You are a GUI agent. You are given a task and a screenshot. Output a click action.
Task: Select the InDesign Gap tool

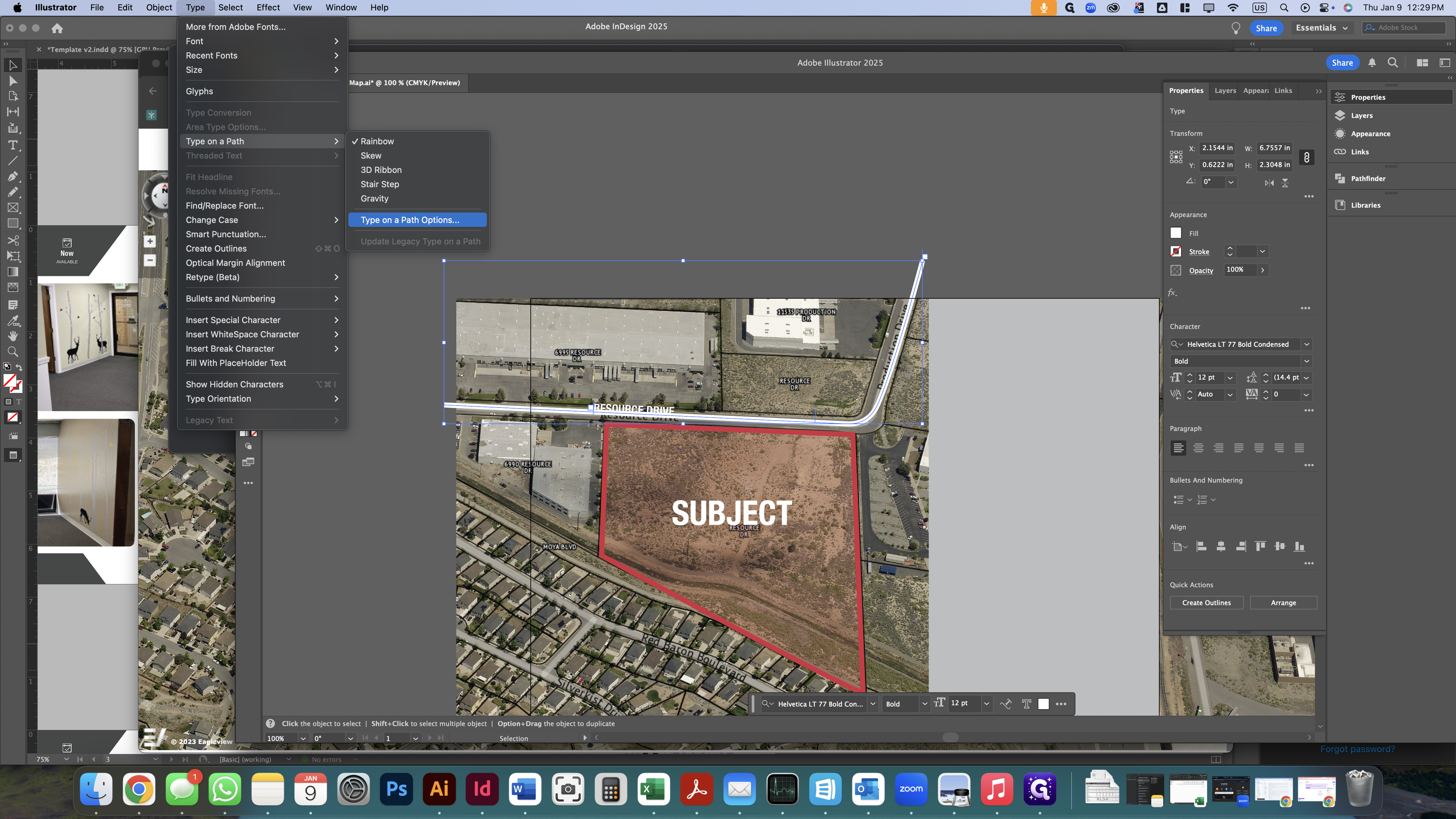pyautogui.click(x=13, y=112)
